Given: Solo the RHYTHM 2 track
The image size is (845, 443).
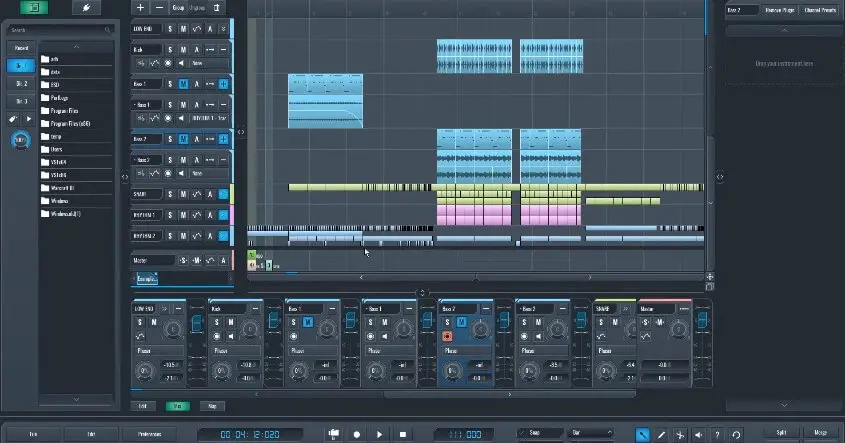Looking at the screenshot, I should [170, 236].
